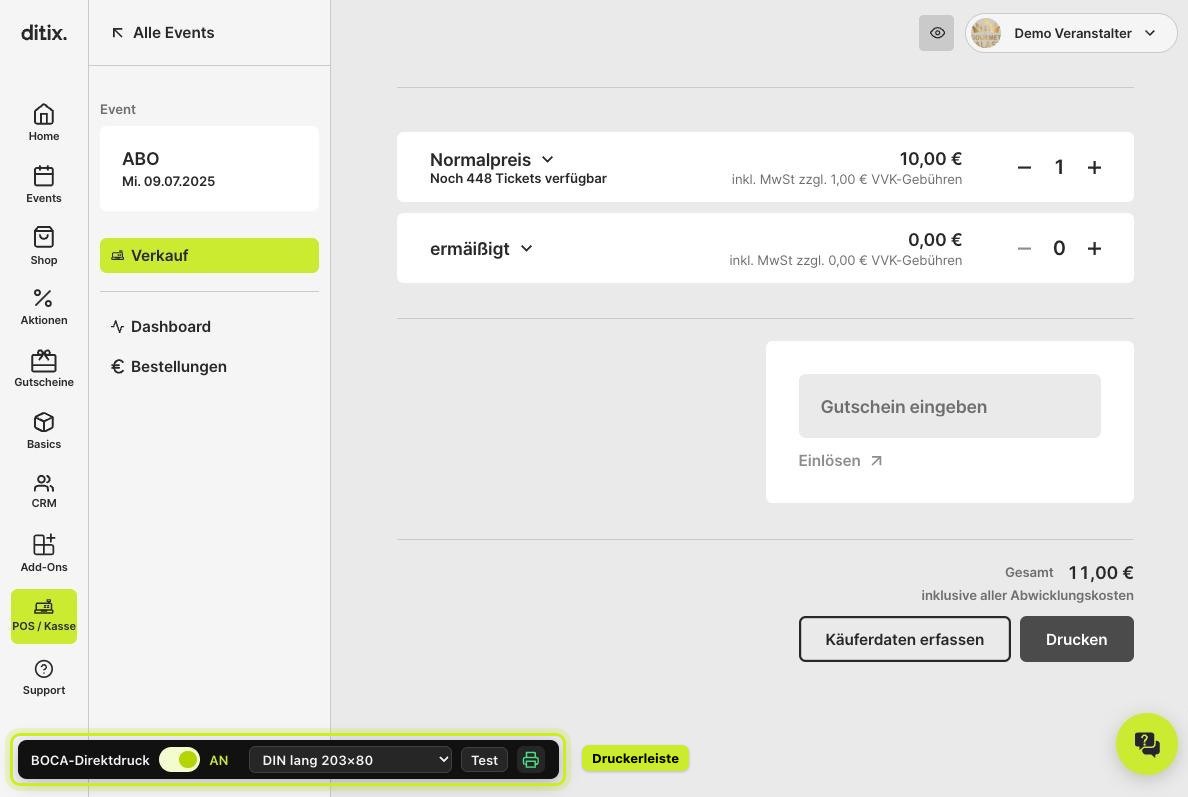The width and height of the screenshot is (1188, 797).
Task: Focus the Gutschein eingeben field
Action: click(949, 406)
